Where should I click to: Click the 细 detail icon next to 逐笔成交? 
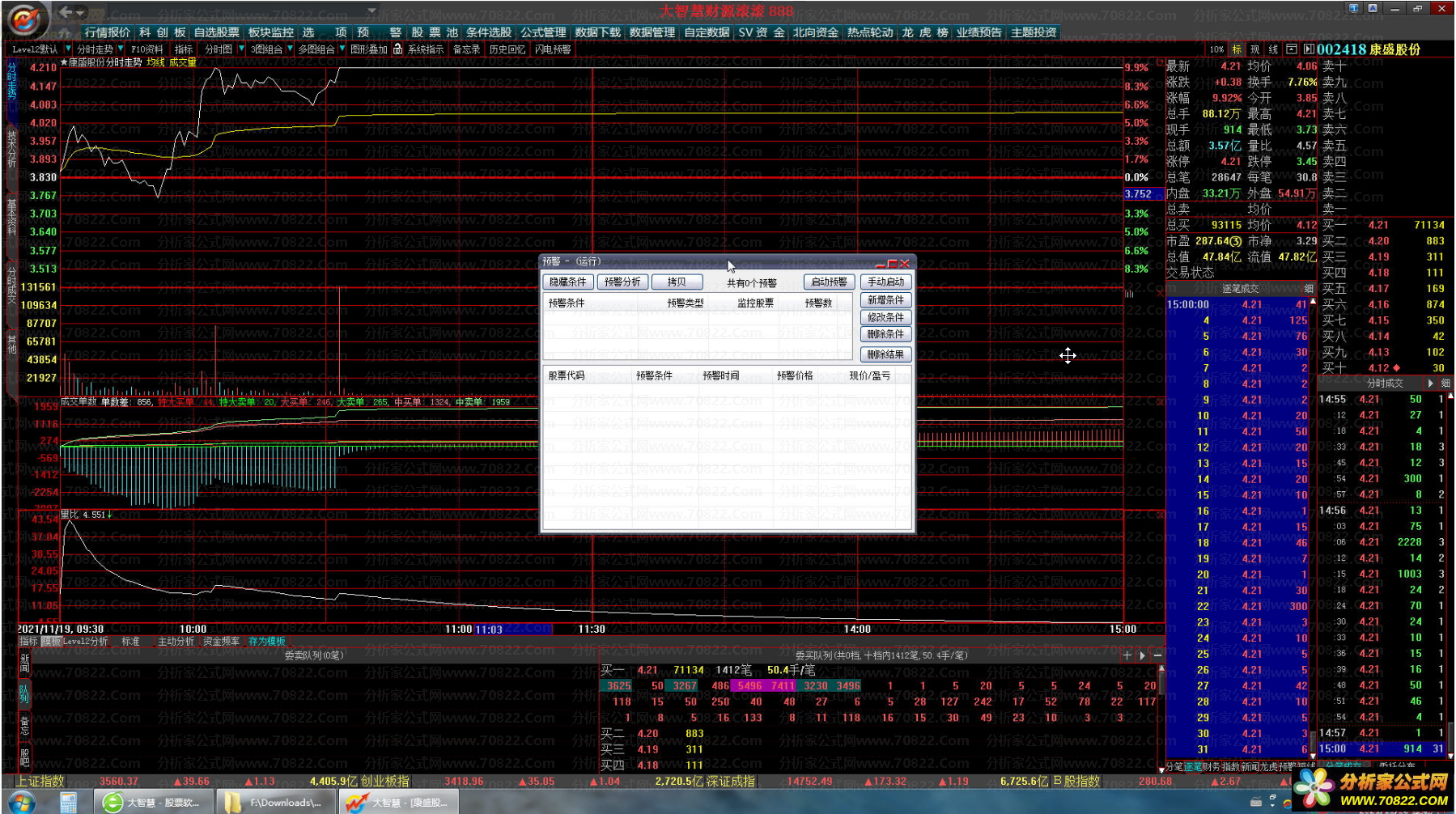(x=1309, y=289)
